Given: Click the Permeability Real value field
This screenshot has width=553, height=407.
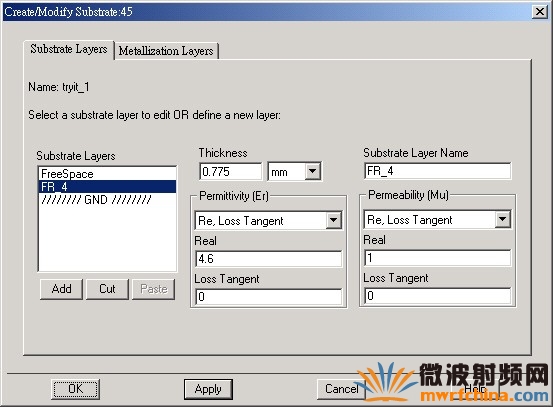Looking at the screenshot, I should [437, 258].
